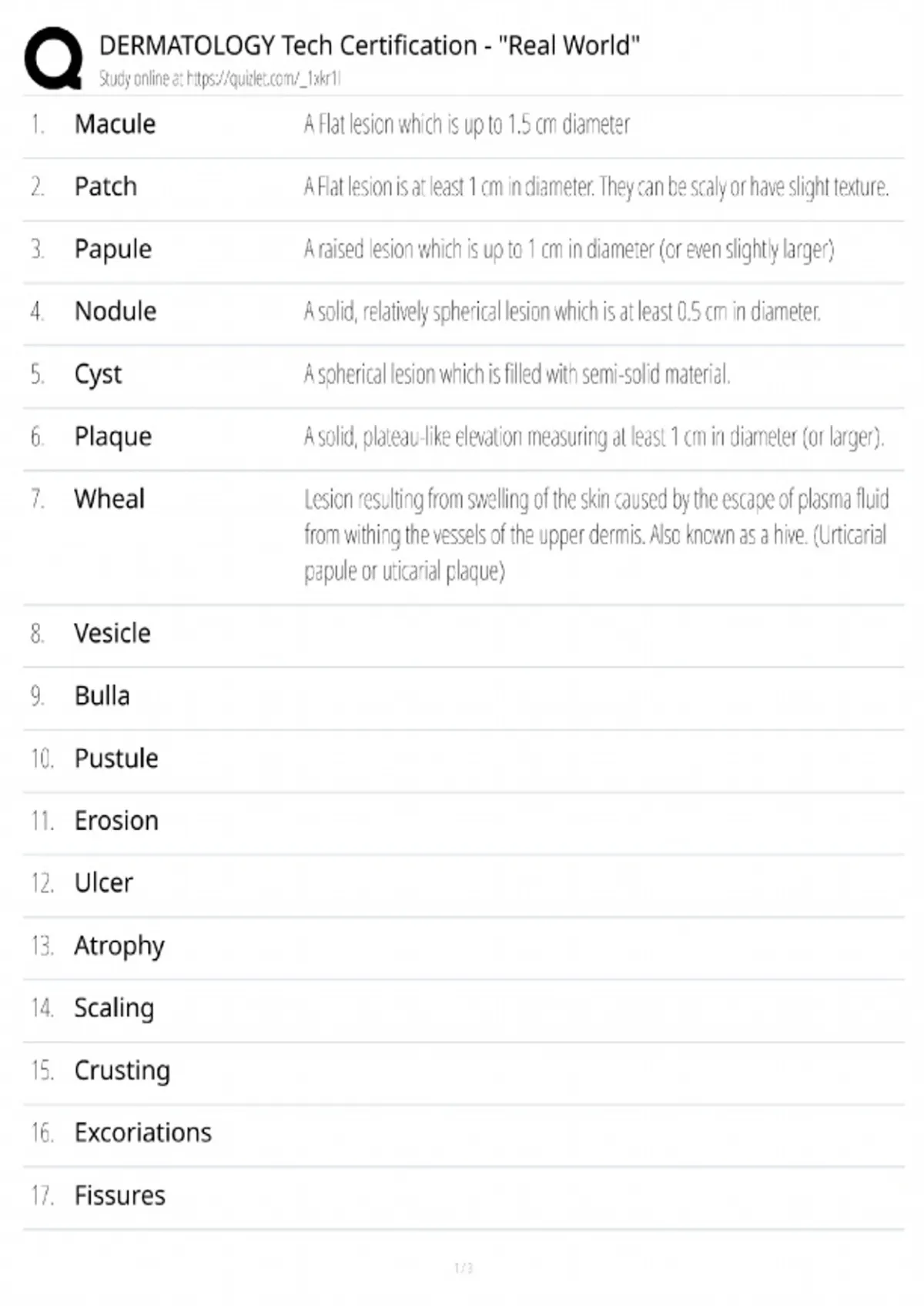Select the Cyst definition text
This screenshot has width=924, height=1309.
point(516,374)
